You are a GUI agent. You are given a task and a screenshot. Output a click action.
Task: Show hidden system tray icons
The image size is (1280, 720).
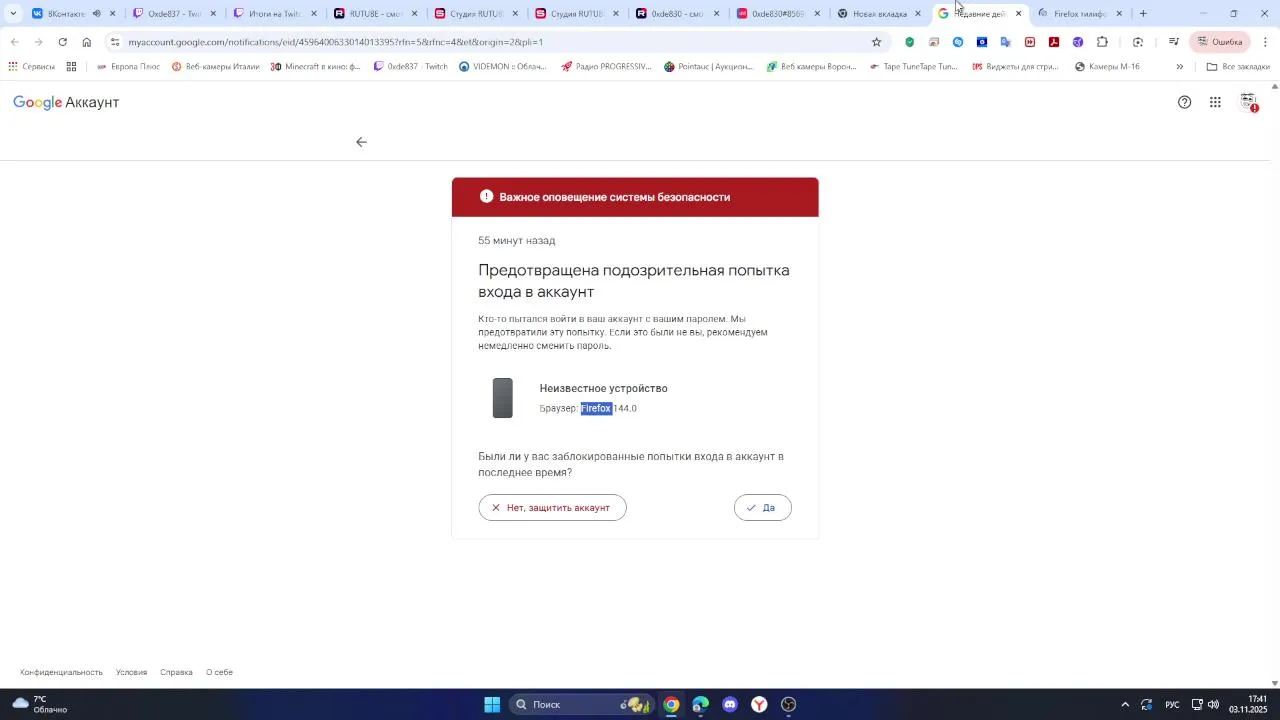[1125, 705]
